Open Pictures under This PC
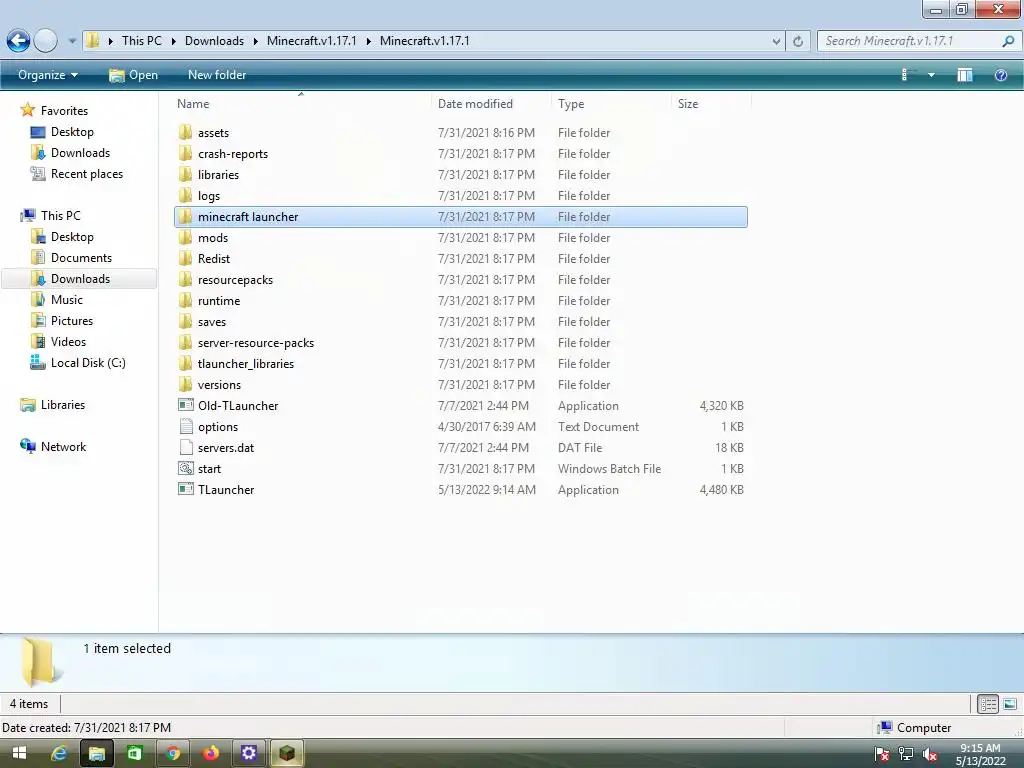The image size is (1024, 768). point(72,321)
